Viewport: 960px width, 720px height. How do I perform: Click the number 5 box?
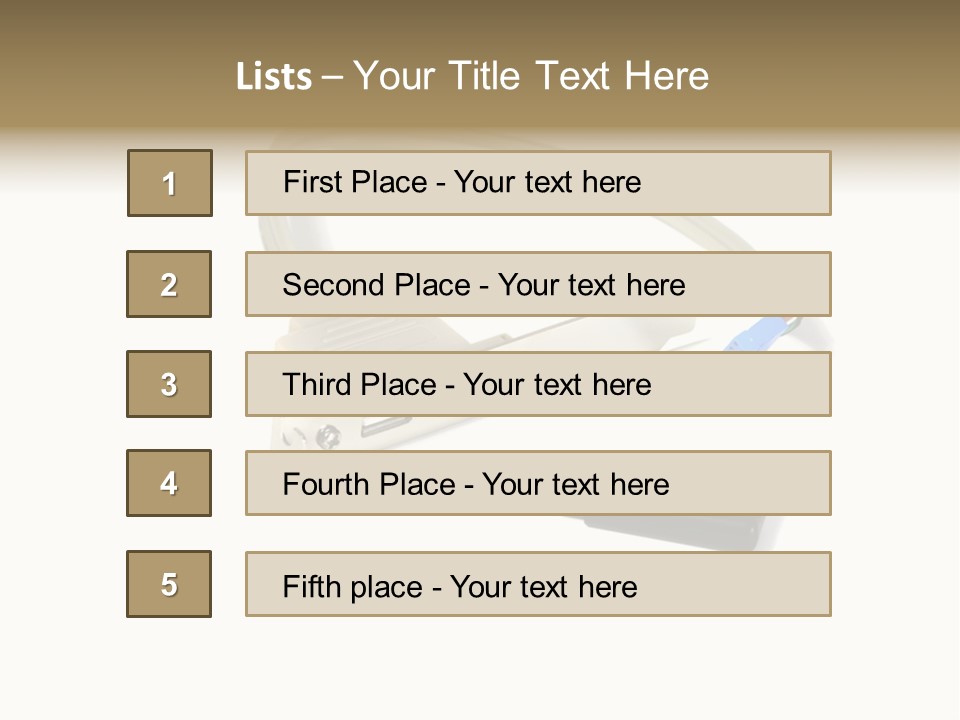[169, 584]
